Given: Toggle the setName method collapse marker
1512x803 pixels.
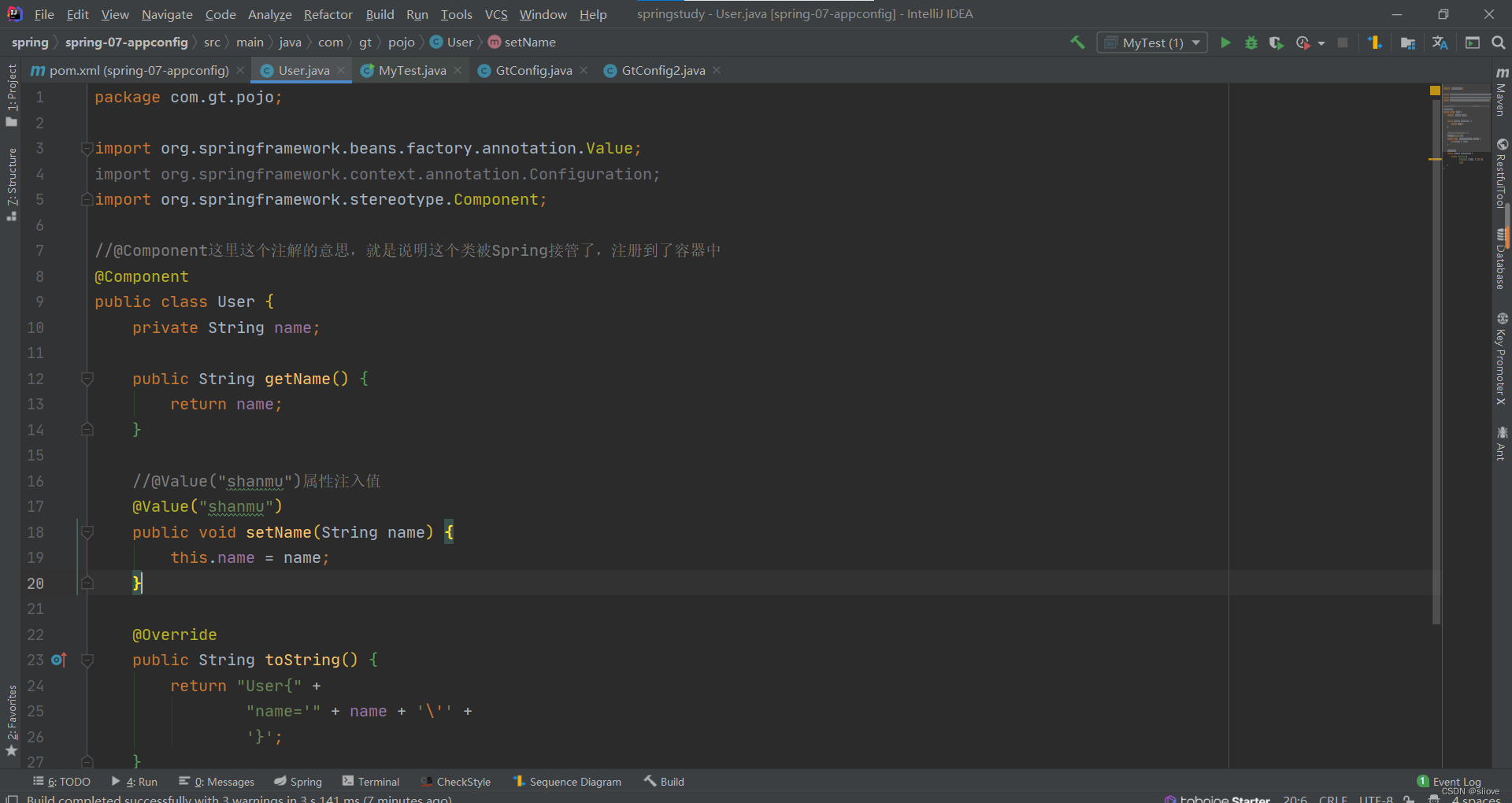Looking at the screenshot, I should pos(87,532).
